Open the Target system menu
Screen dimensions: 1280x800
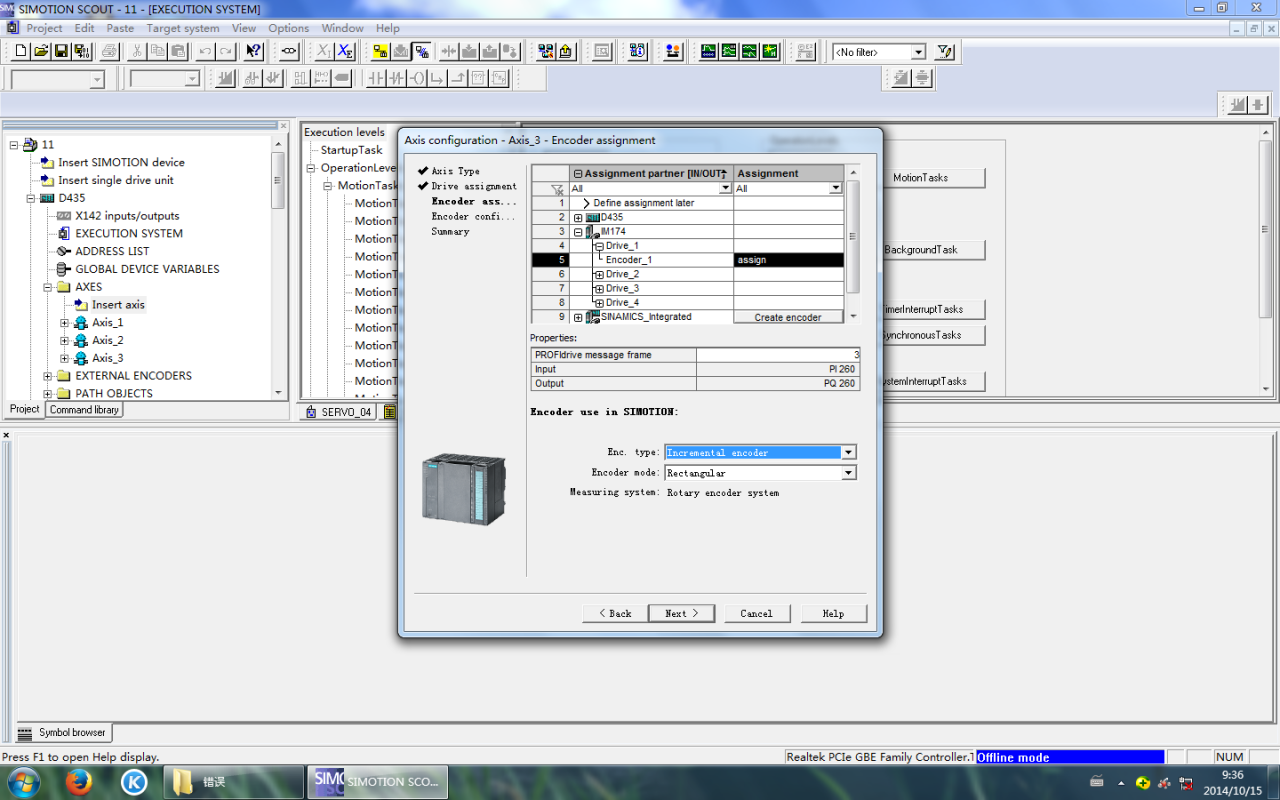point(182,28)
